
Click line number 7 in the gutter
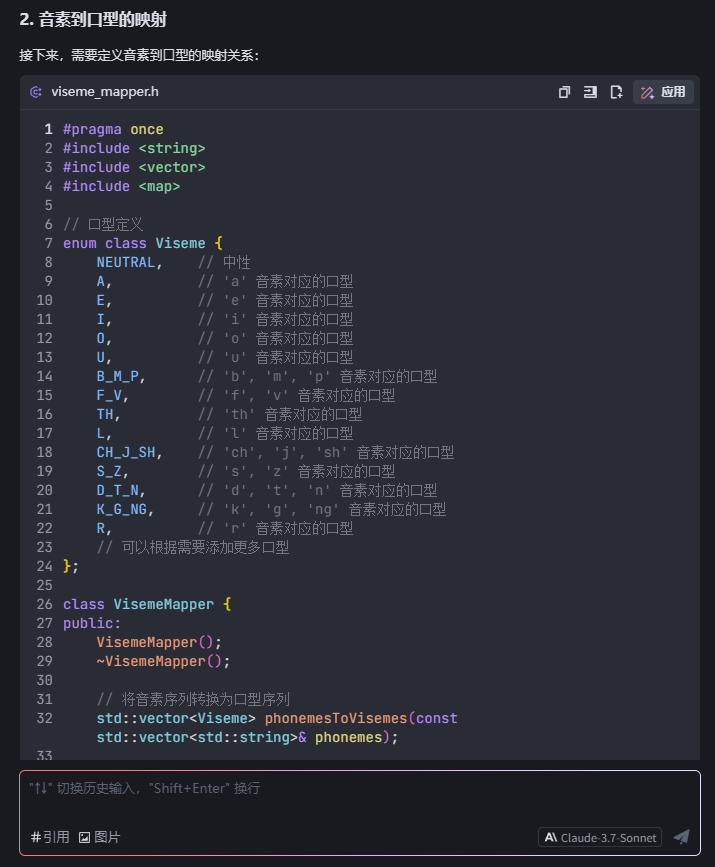tap(48, 243)
